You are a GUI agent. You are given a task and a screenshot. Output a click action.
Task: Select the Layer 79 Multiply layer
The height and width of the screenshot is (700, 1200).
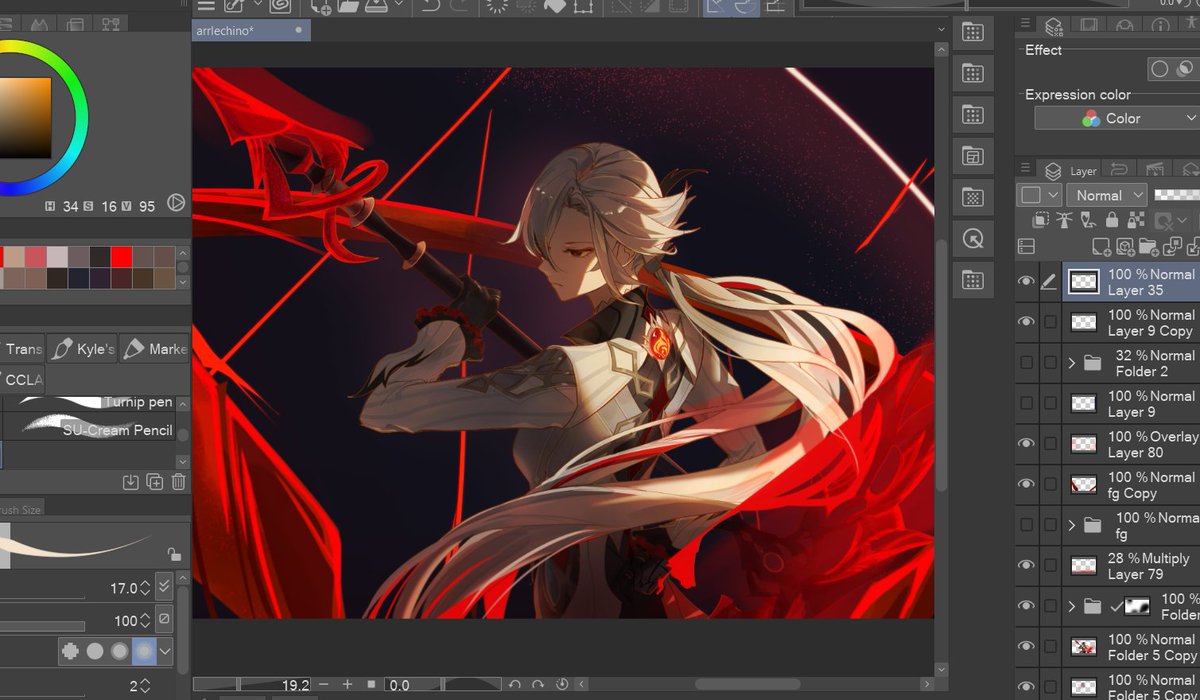[x=1131, y=566]
